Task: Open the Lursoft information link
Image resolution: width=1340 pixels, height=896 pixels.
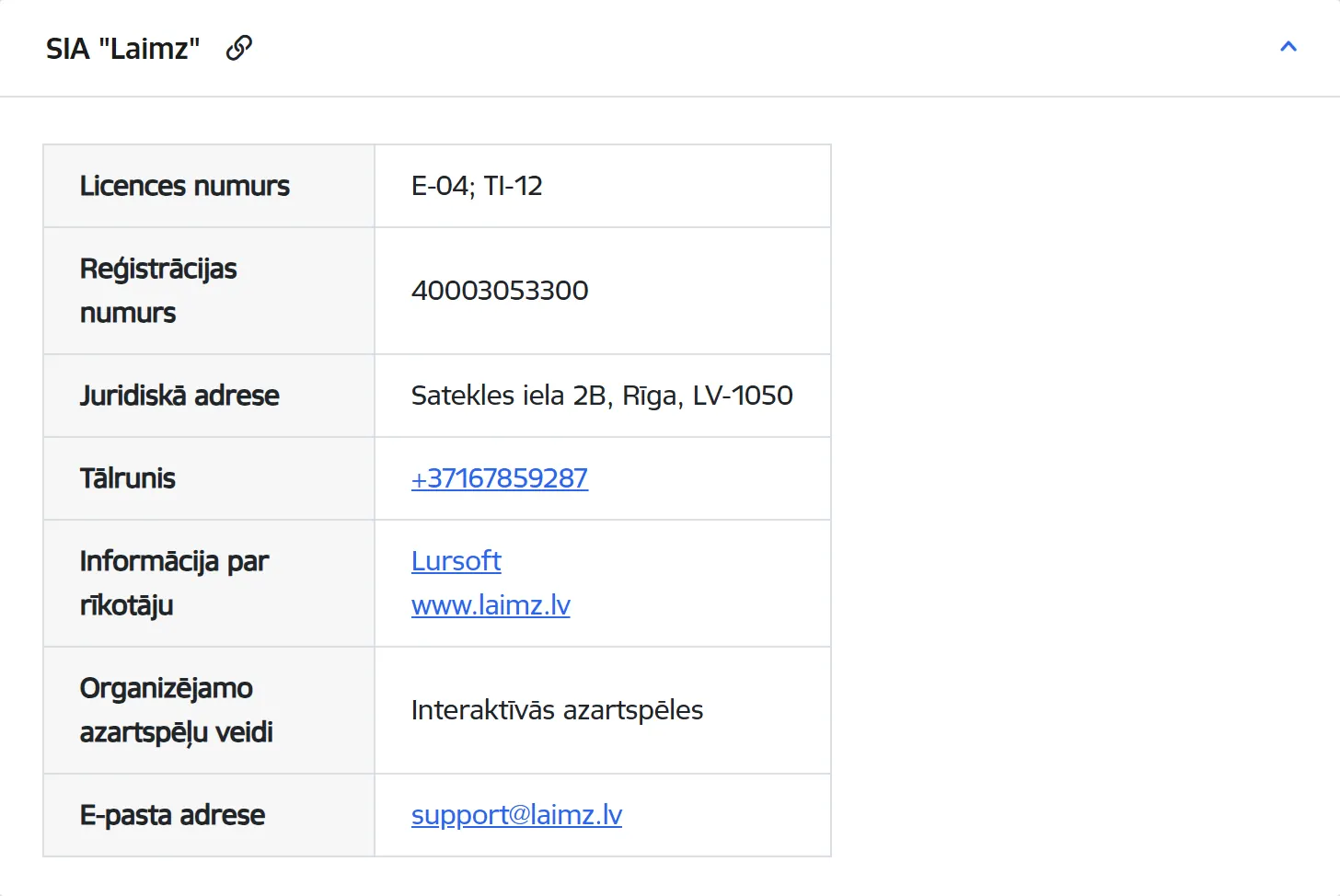Action: [456, 561]
